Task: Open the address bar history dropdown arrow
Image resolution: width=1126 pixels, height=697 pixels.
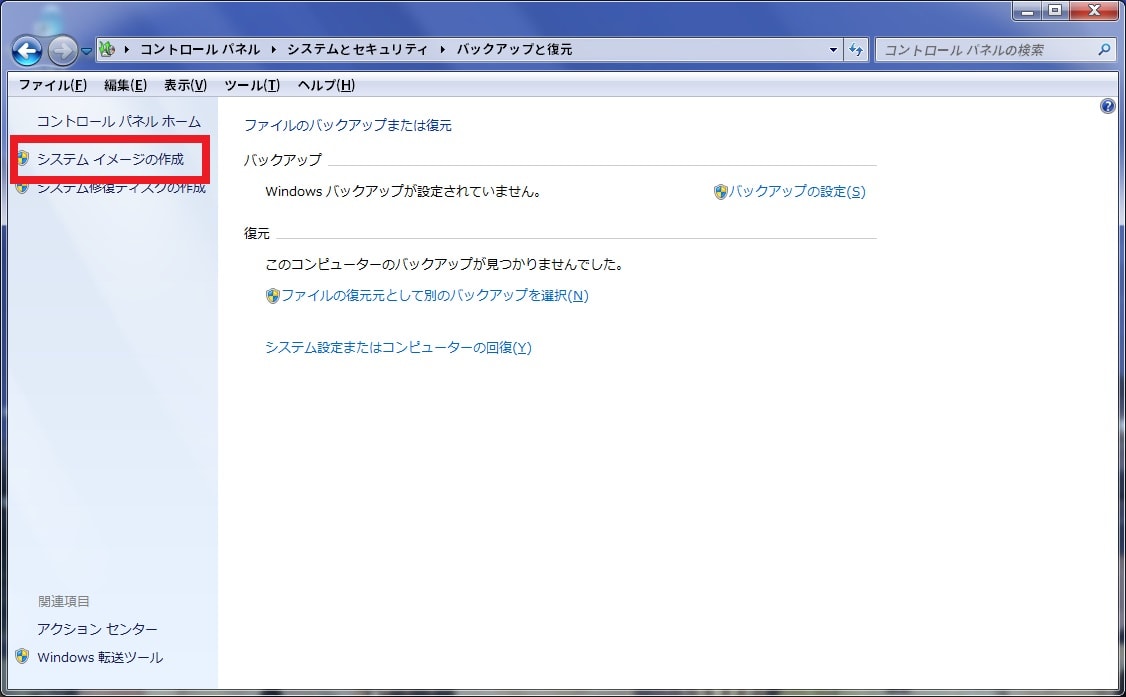Action: coord(834,50)
